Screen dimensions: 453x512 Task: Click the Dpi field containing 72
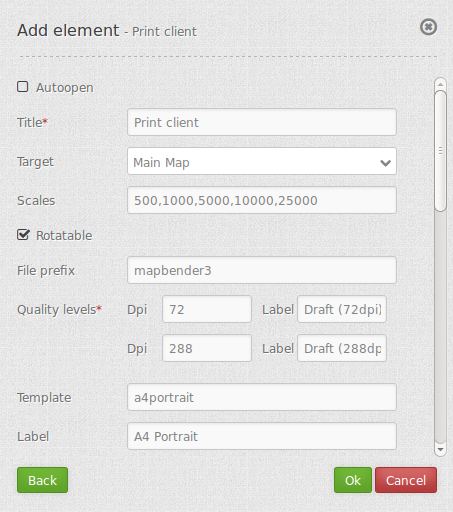(x=207, y=309)
